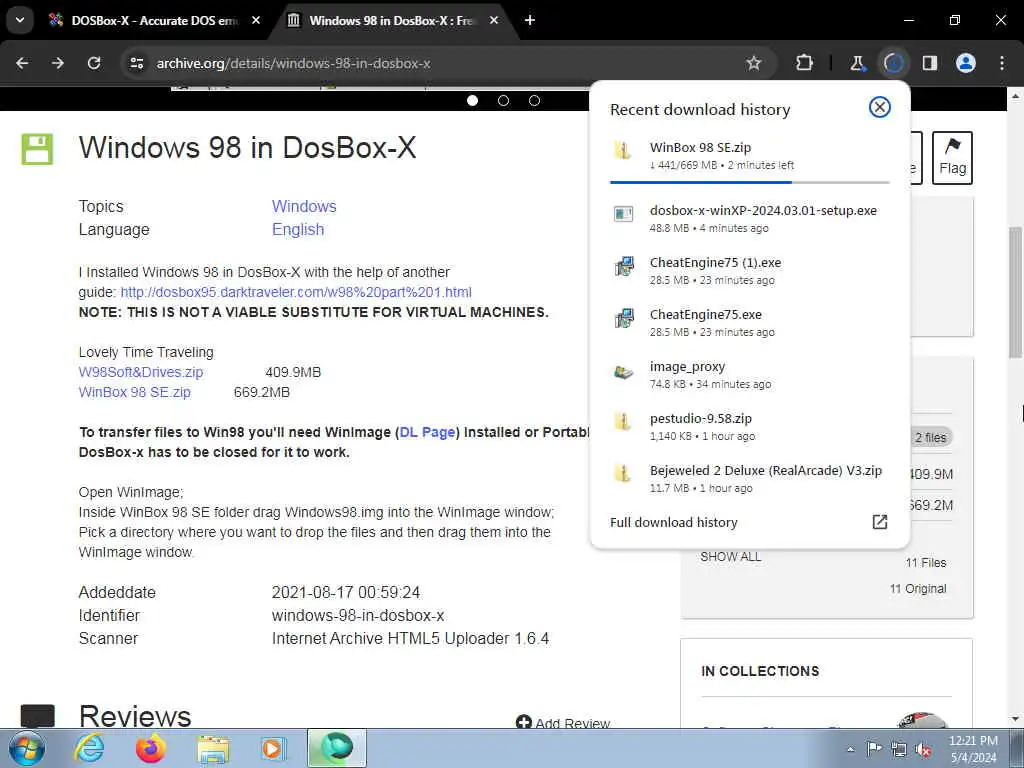This screenshot has width=1024, height=768.
Task: Open the muted volume tray icon
Action: (x=923, y=749)
